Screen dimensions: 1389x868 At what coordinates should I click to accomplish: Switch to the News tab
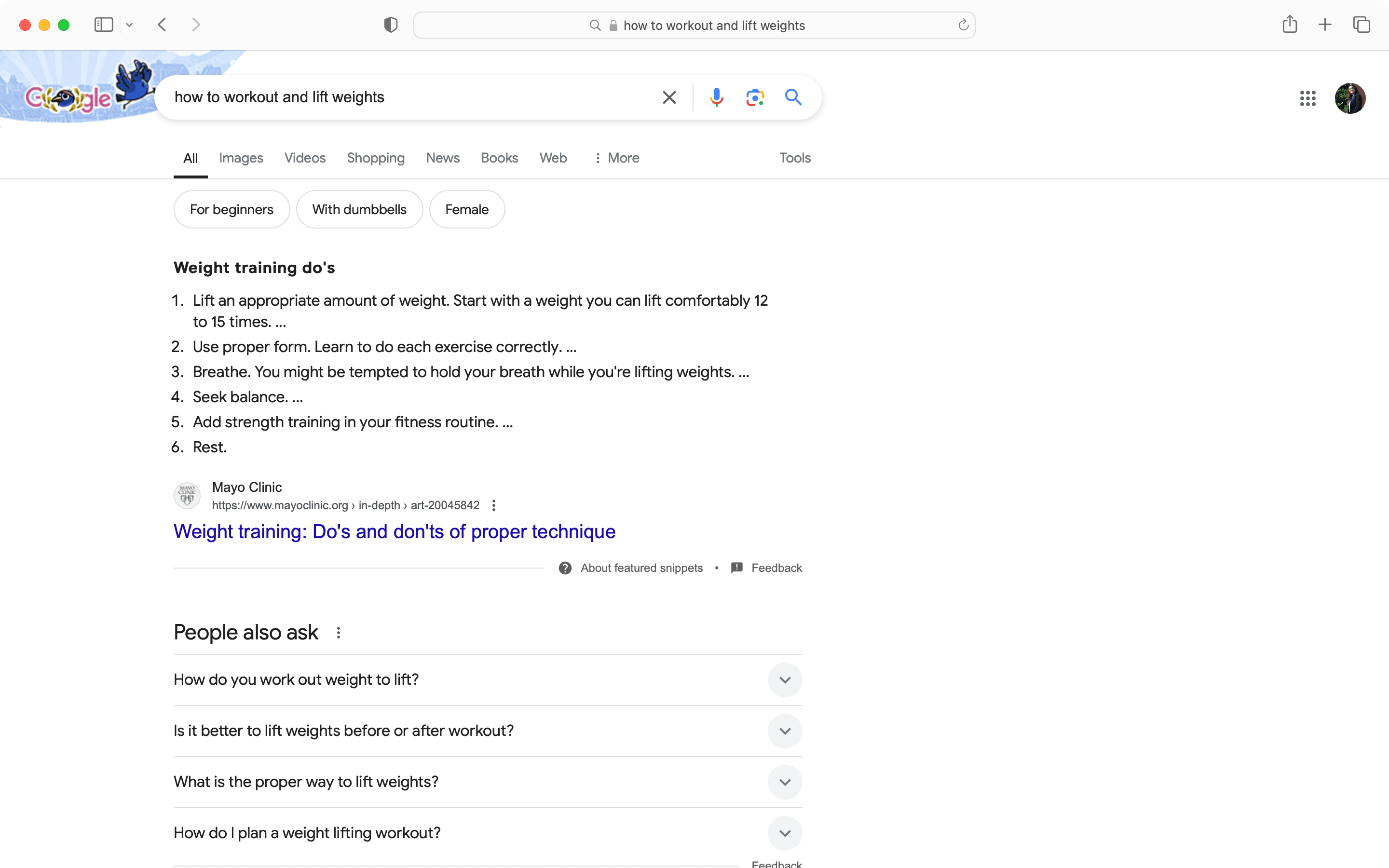443,158
